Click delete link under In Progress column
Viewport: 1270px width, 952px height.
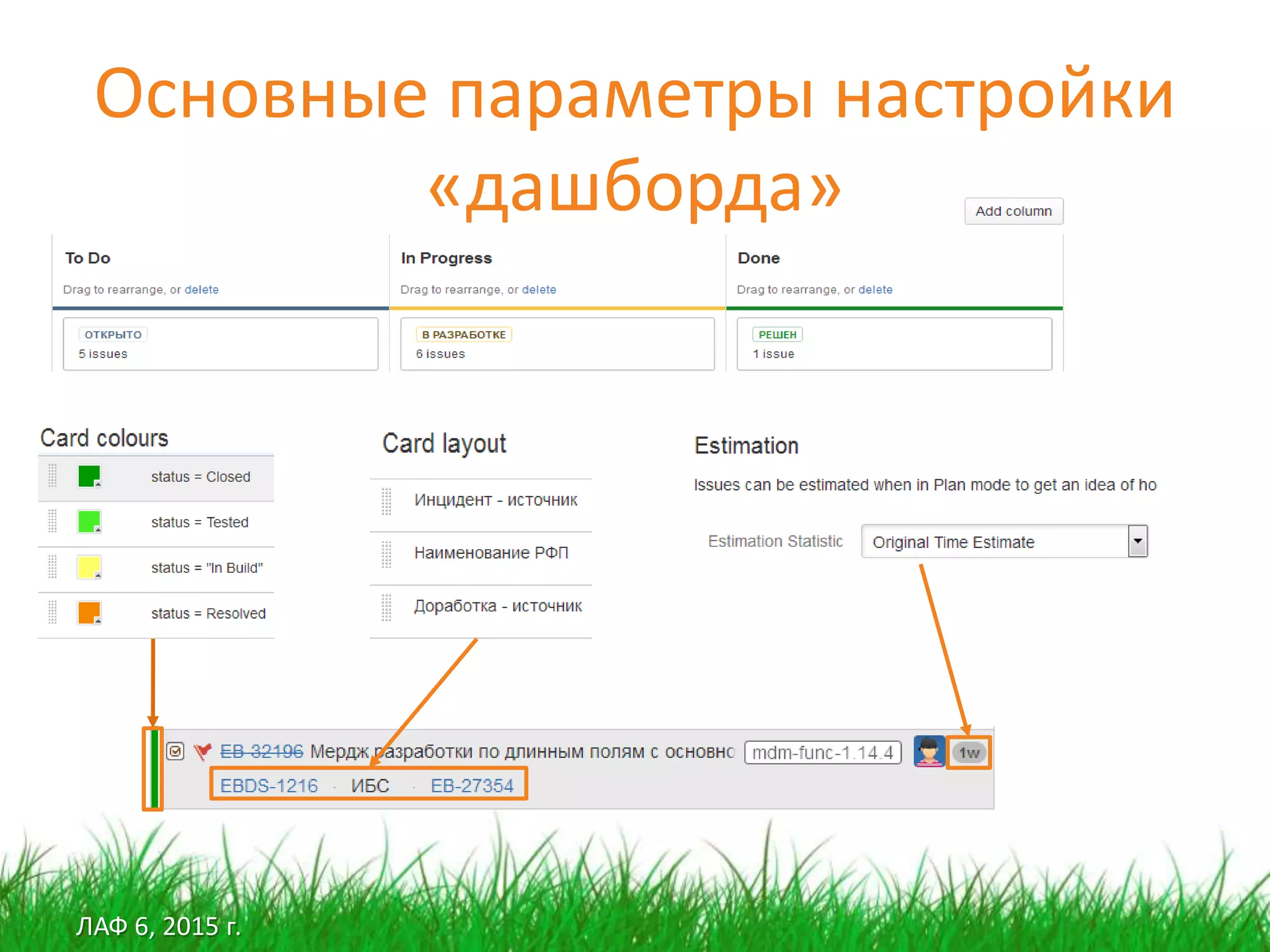tap(539, 289)
